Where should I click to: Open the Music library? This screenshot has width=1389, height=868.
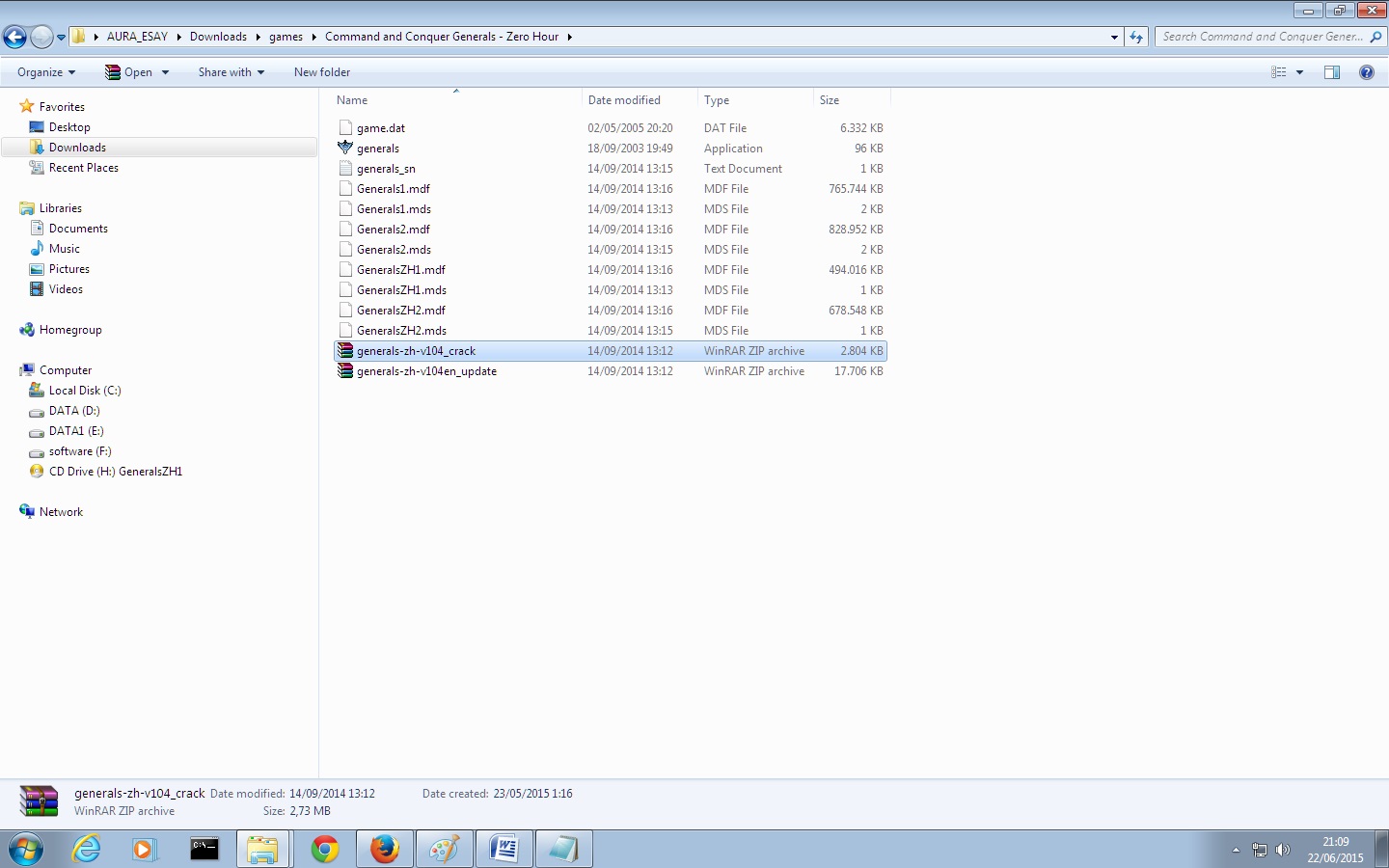click(65, 249)
